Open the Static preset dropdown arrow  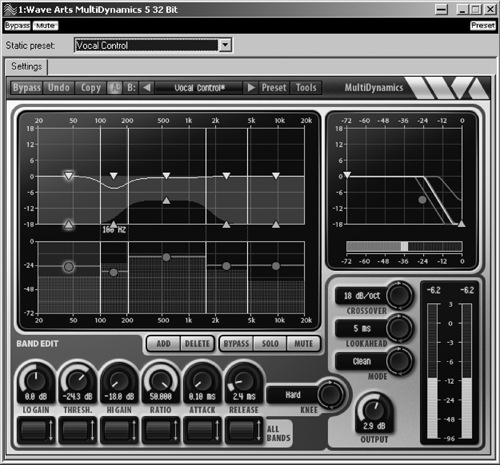(x=225, y=45)
